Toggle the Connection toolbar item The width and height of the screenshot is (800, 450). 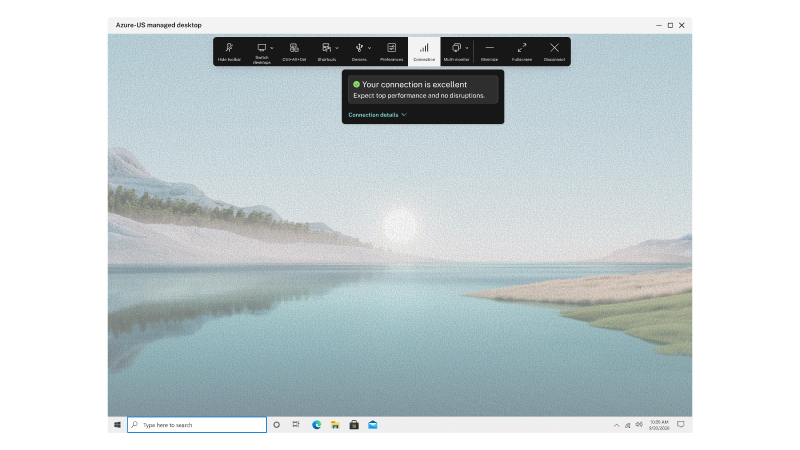click(424, 51)
